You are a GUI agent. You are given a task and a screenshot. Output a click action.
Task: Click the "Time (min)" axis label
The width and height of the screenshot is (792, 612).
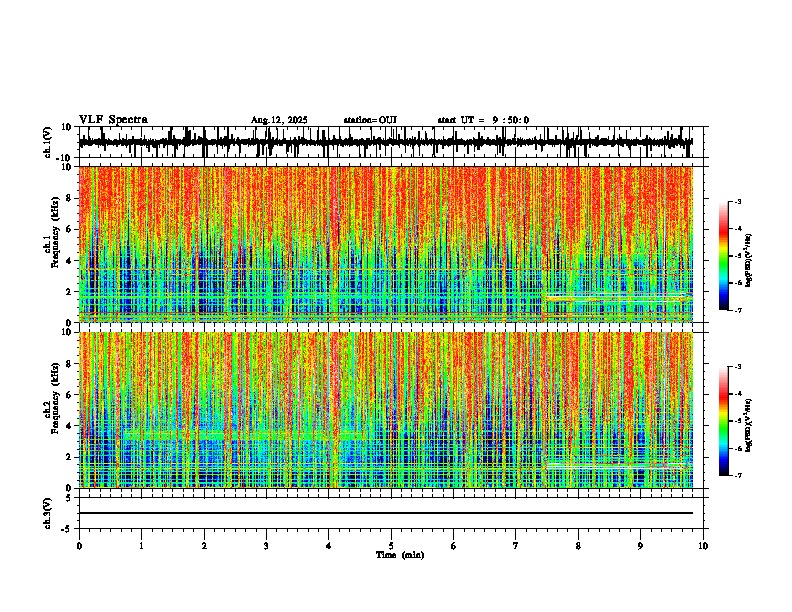click(x=400, y=555)
